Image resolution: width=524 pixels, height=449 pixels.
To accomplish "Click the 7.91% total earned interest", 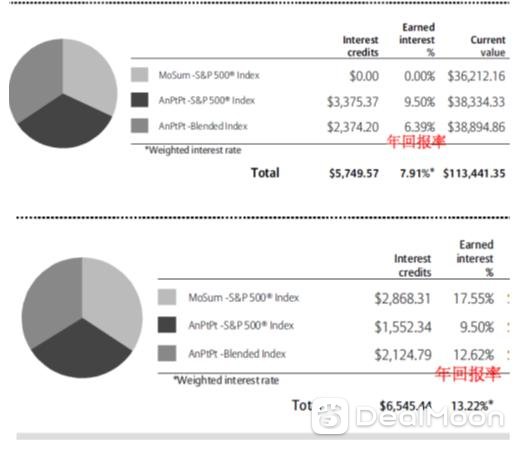I will click(417, 173).
